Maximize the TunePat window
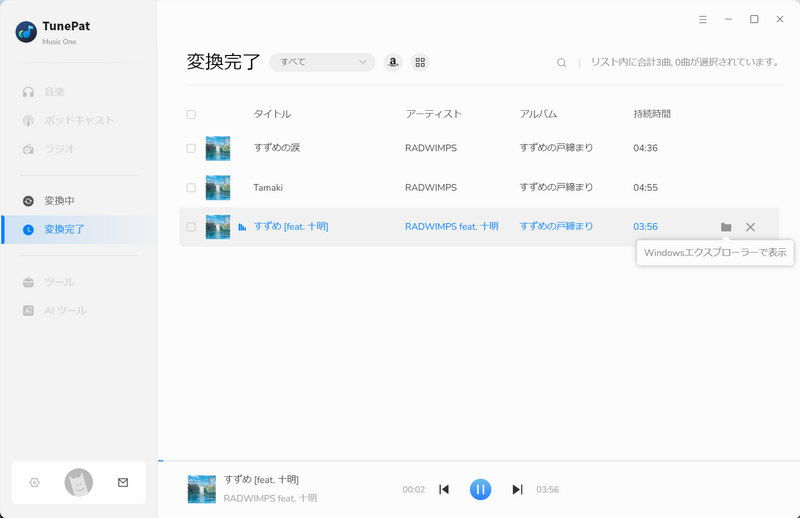Viewport: 800px width, 518px height. [754, 19]
